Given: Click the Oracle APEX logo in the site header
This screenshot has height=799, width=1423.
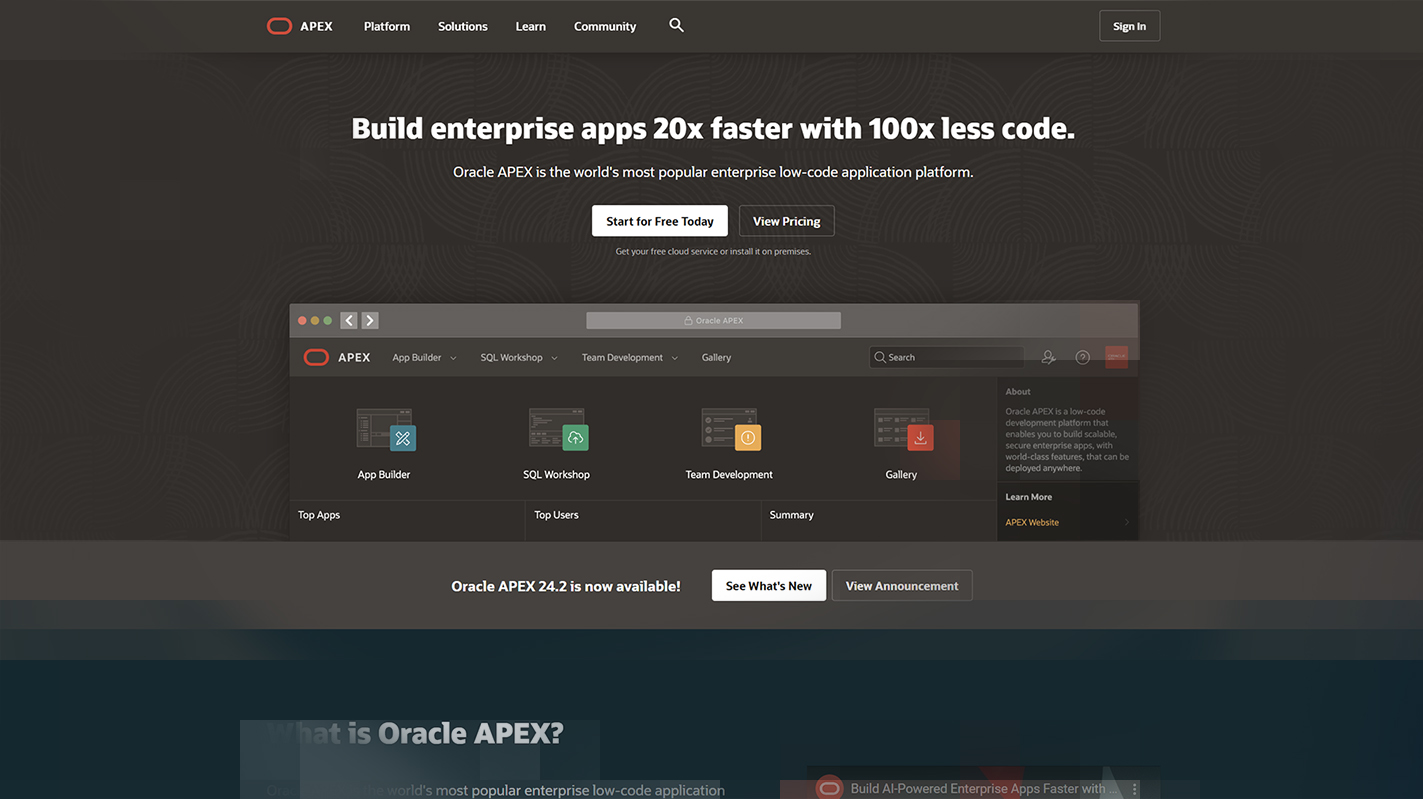Looking at the screenshot, I should [300, 26].
